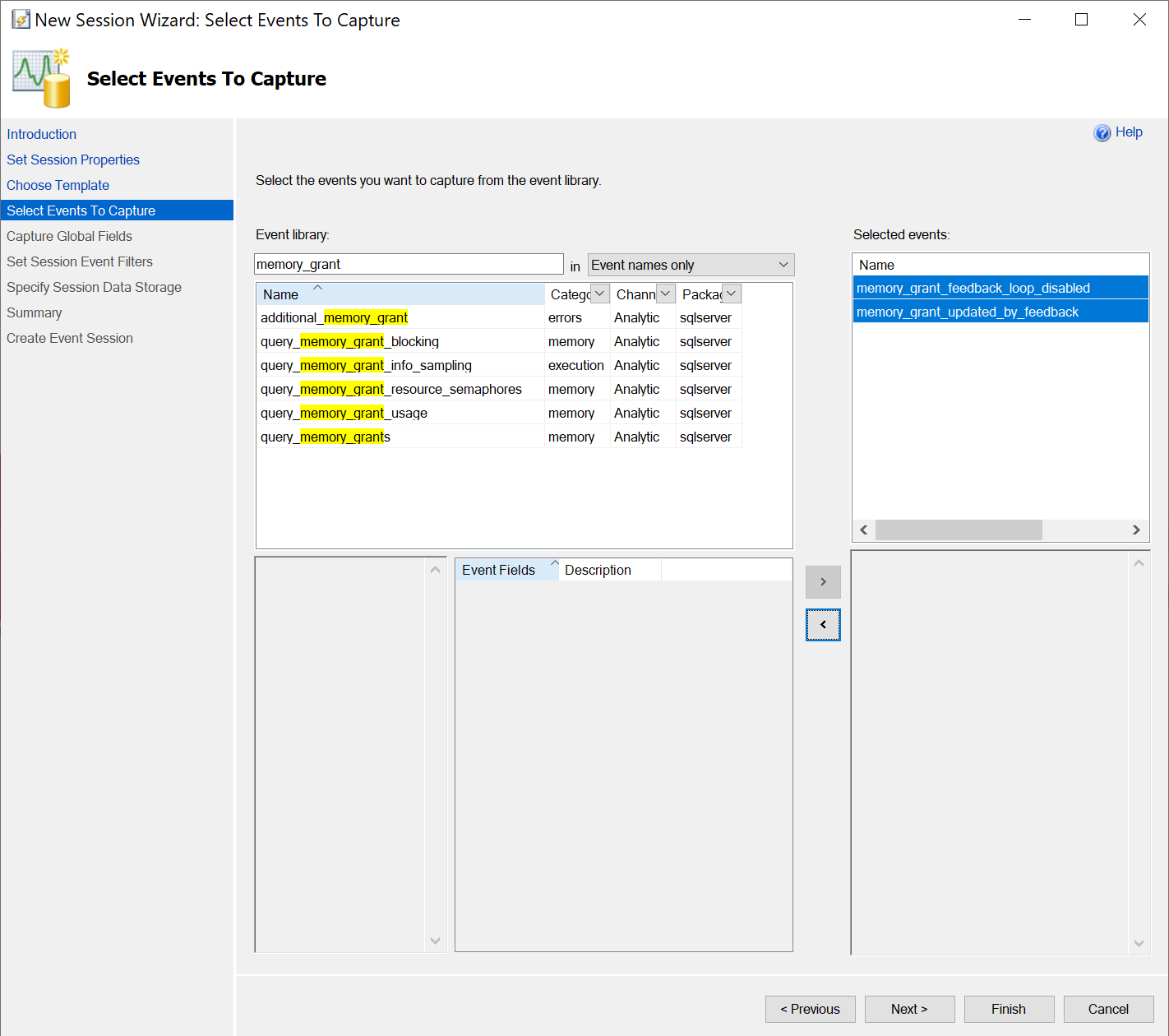Viewport: 1169px width, 1036px height.
Task: Open the Channel column filter dropdown
Action: (666, 294)
